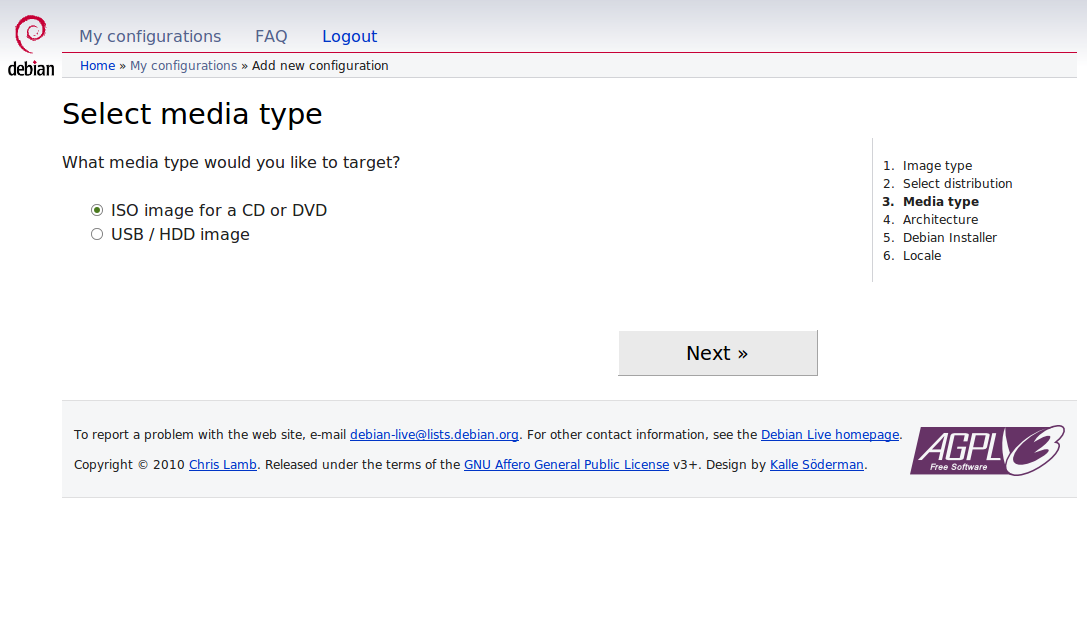Click Add new configuration breadcrumb text
The height and width of the screenshot is (629, 1087).
(x=320, y=66)
